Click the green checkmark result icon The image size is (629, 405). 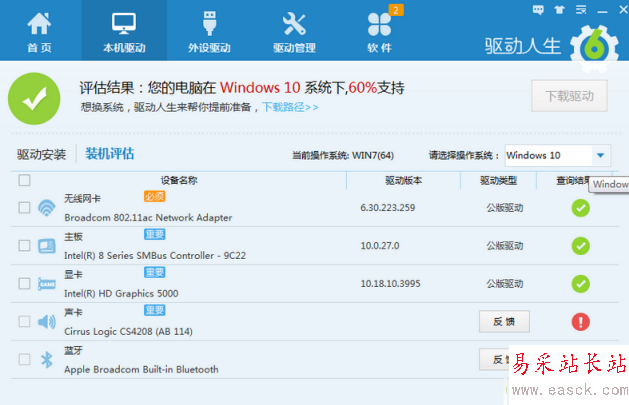coord(34,99)
